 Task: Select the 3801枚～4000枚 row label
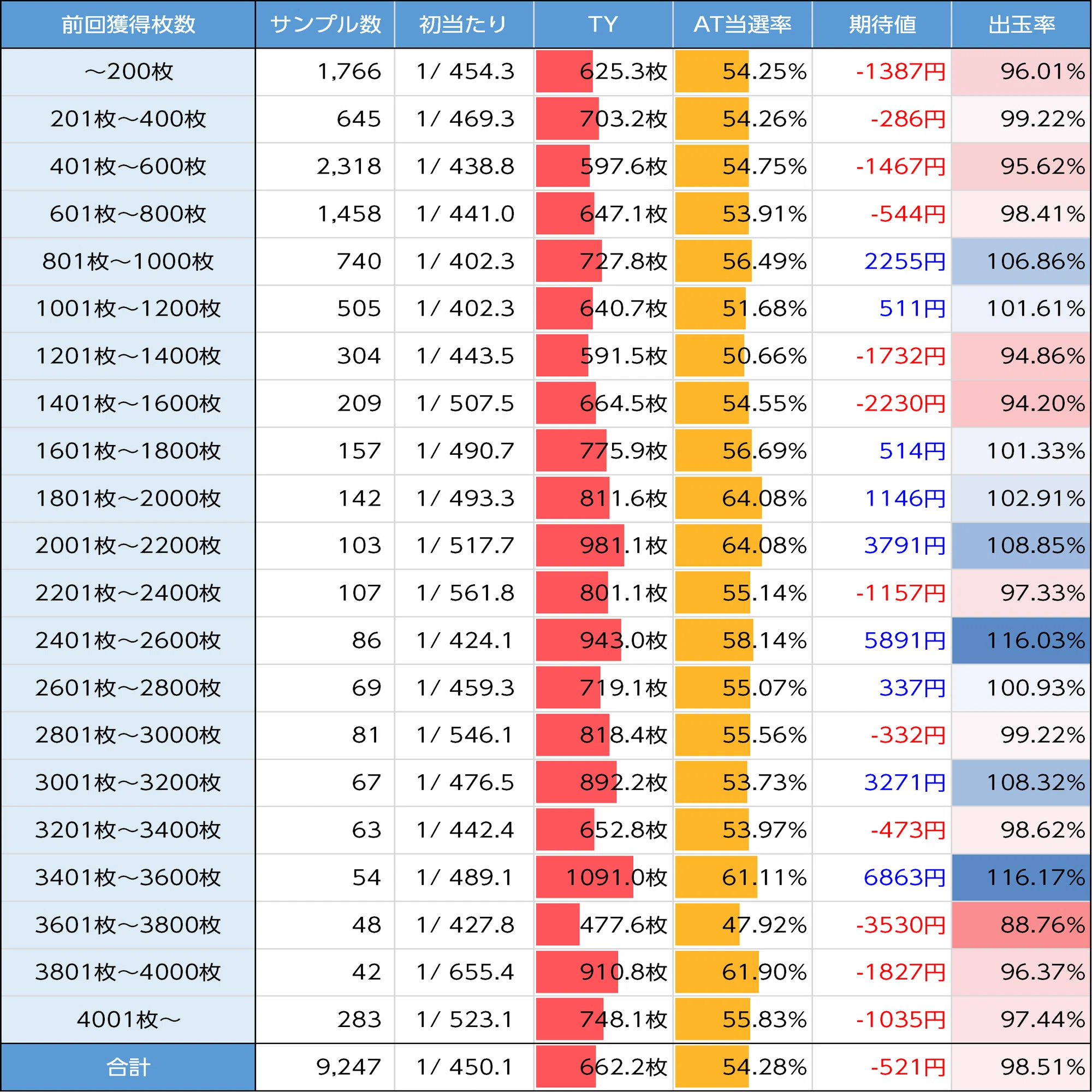click(128, 972)
